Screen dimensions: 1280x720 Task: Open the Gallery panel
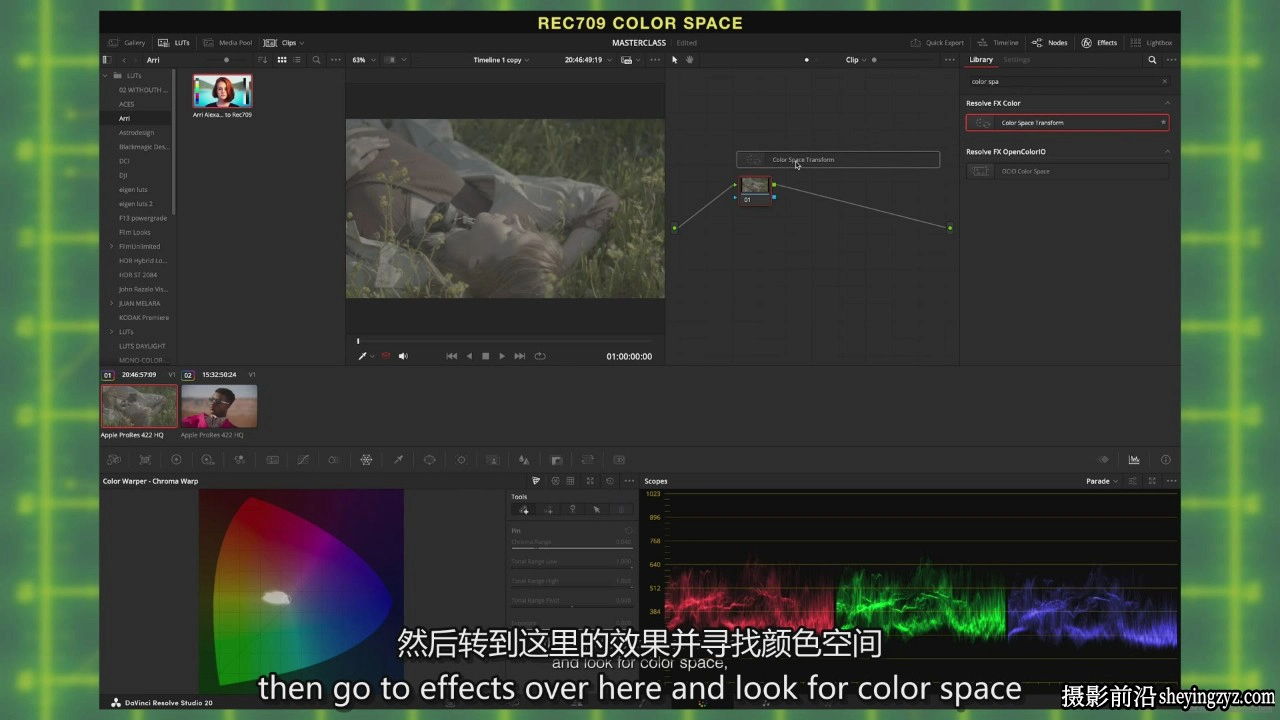click(128, 43)
